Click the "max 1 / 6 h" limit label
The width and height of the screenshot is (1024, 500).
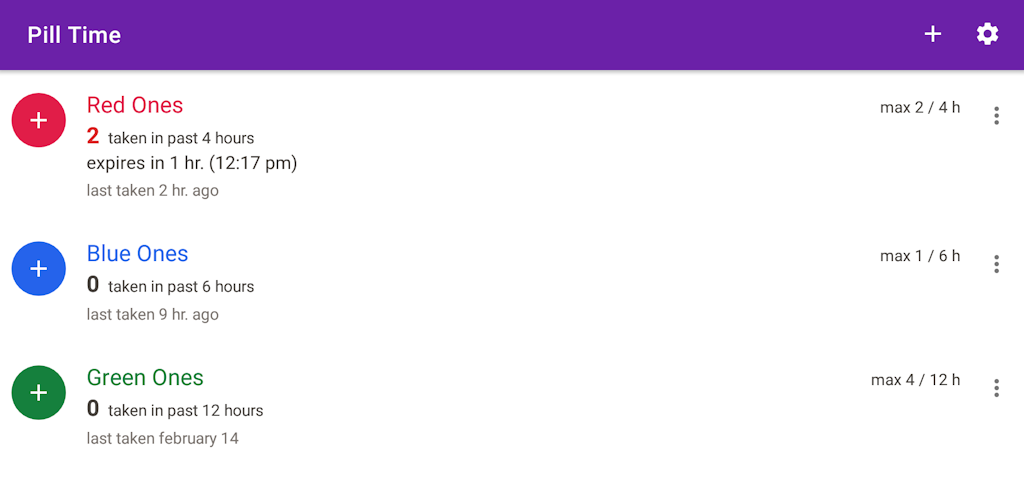pyautogui.click(x=920, y=256)
